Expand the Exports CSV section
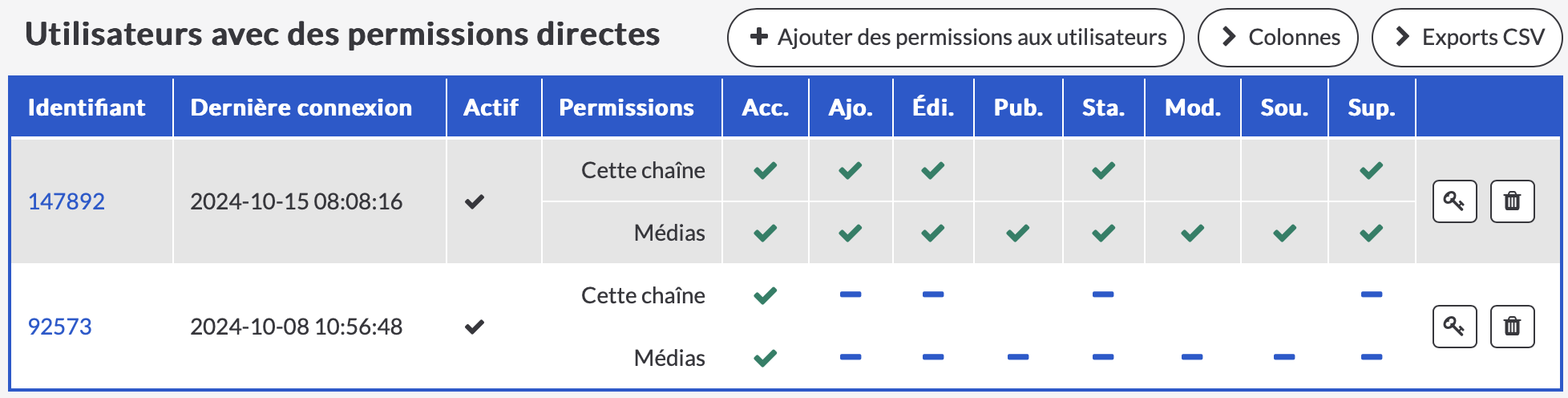Screen dimensions: 1568x398 coord(1467,37)
